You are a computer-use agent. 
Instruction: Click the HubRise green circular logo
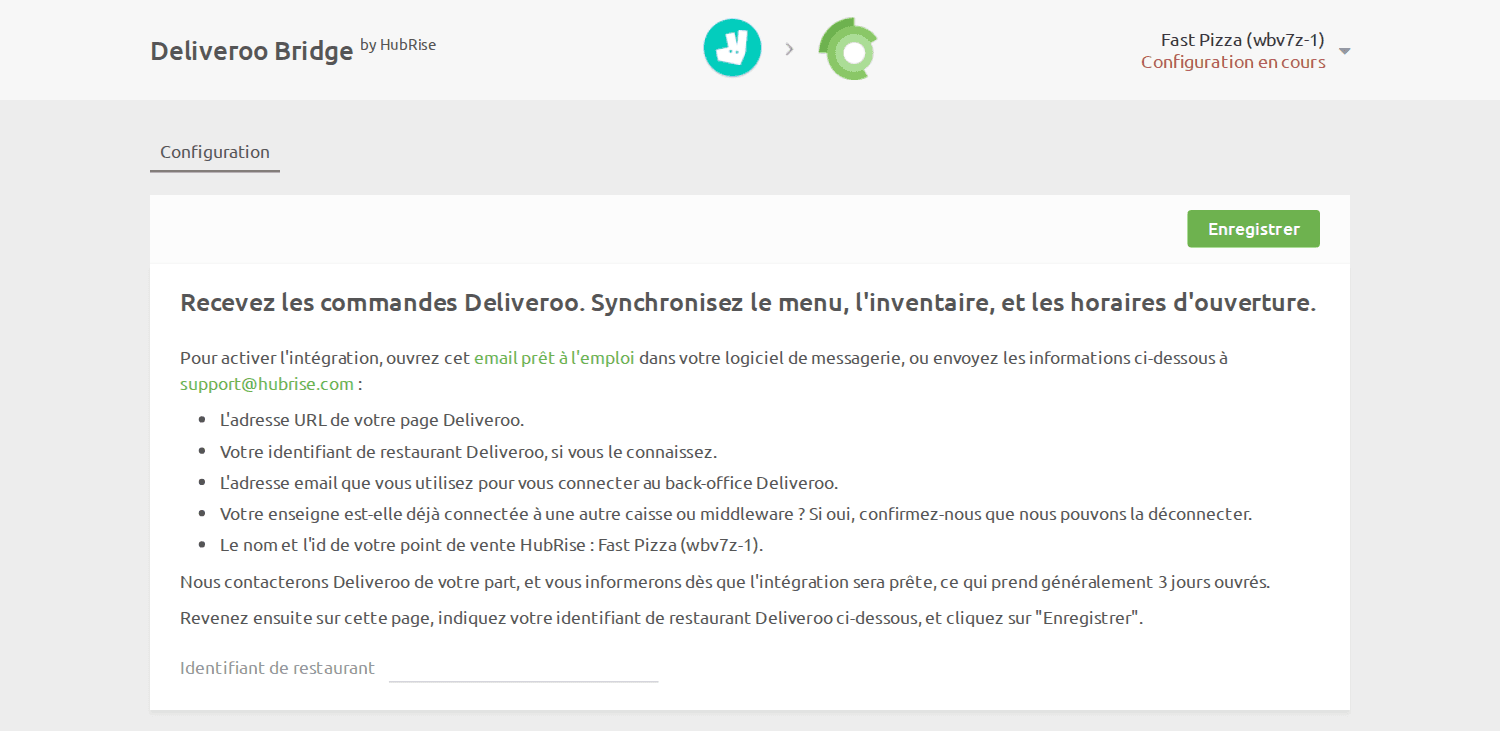848,48
